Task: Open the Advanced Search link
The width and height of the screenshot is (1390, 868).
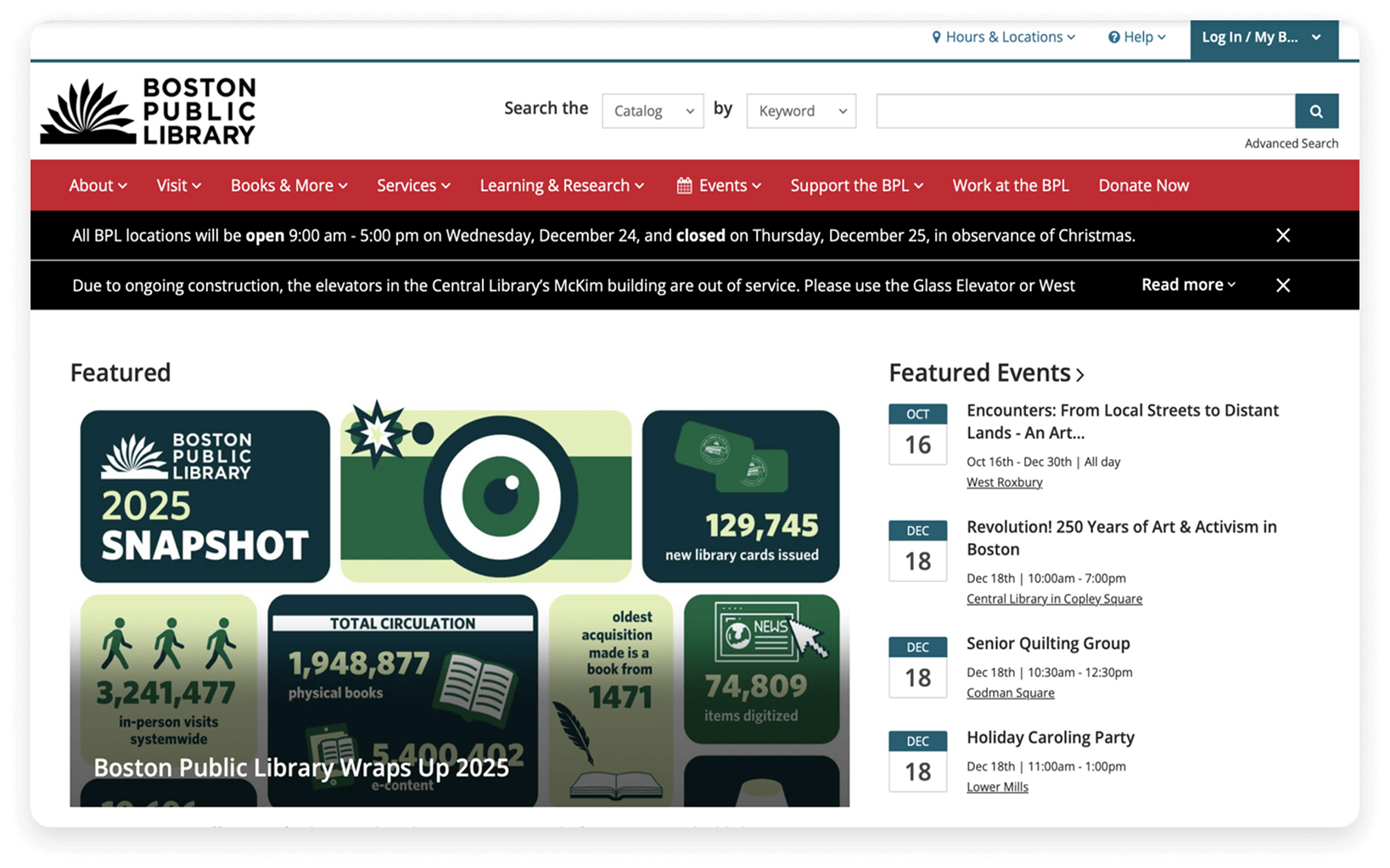Action: (1291, 143)
